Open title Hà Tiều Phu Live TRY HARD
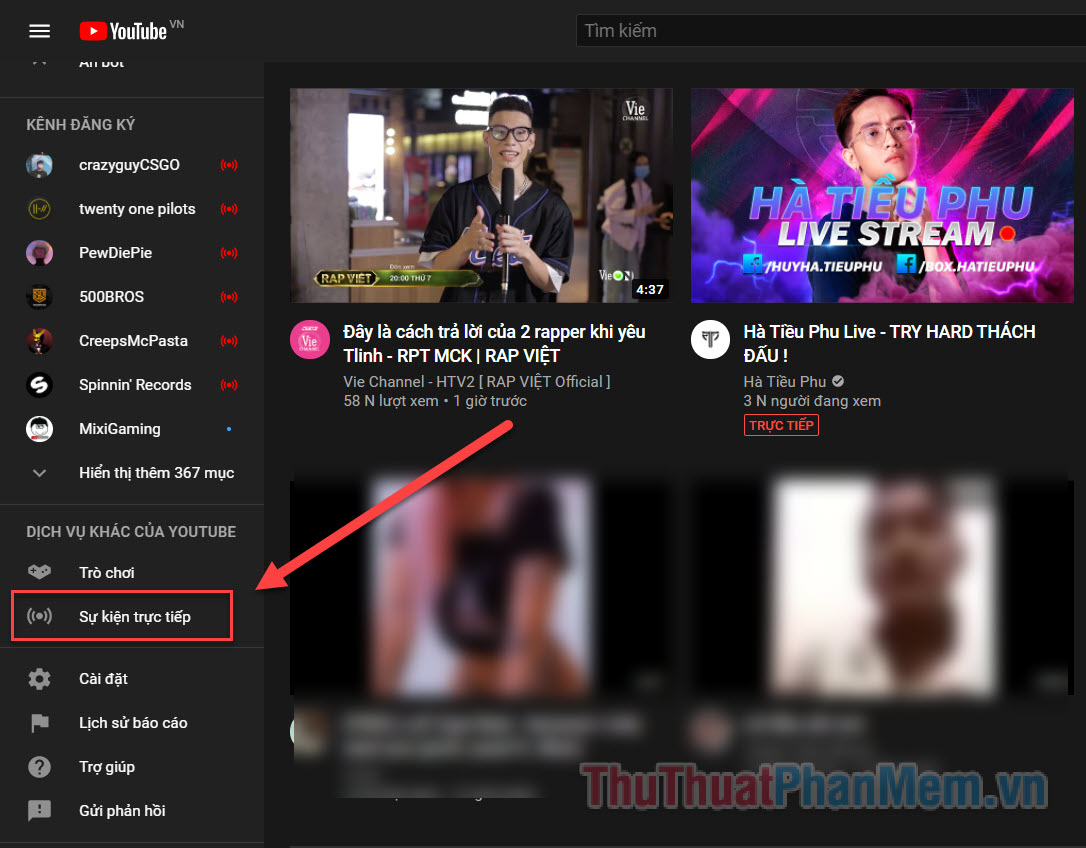 pos(889,344)
